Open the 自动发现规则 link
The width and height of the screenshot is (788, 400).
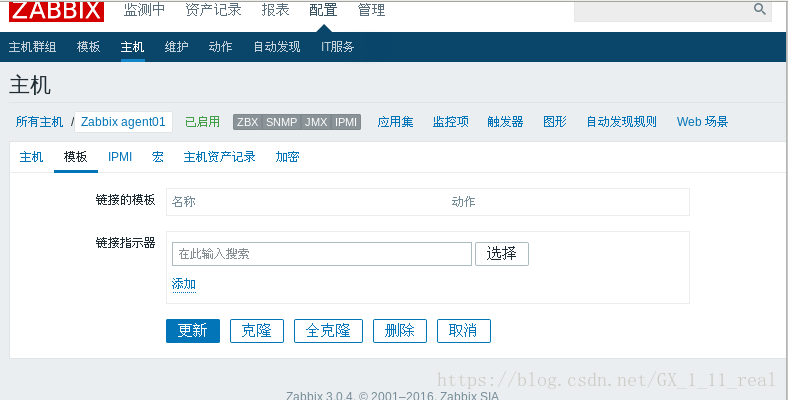click(x=622, y=122)
